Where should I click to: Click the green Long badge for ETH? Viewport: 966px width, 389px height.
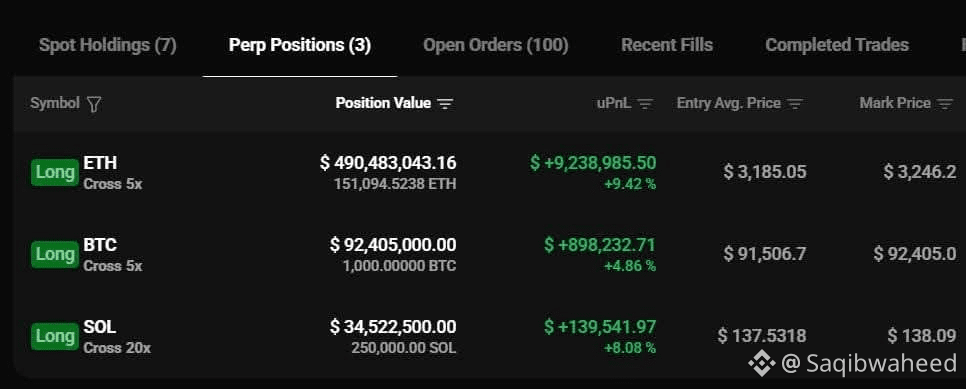point(55,172)
